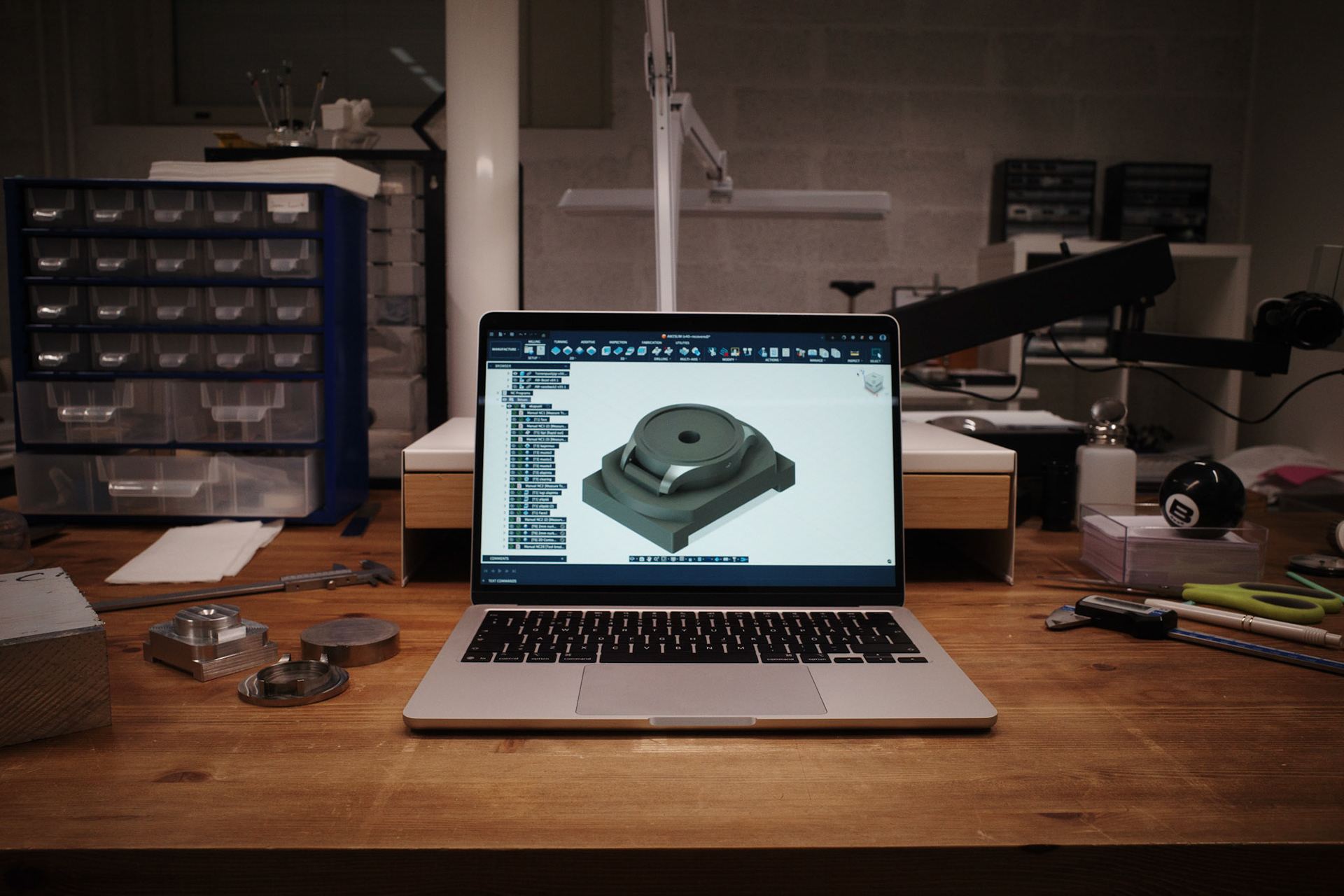This screenshot has height=896, width=1344.
Task: Toggle visibility eye of Setups folder
Action: coord(505,400)
